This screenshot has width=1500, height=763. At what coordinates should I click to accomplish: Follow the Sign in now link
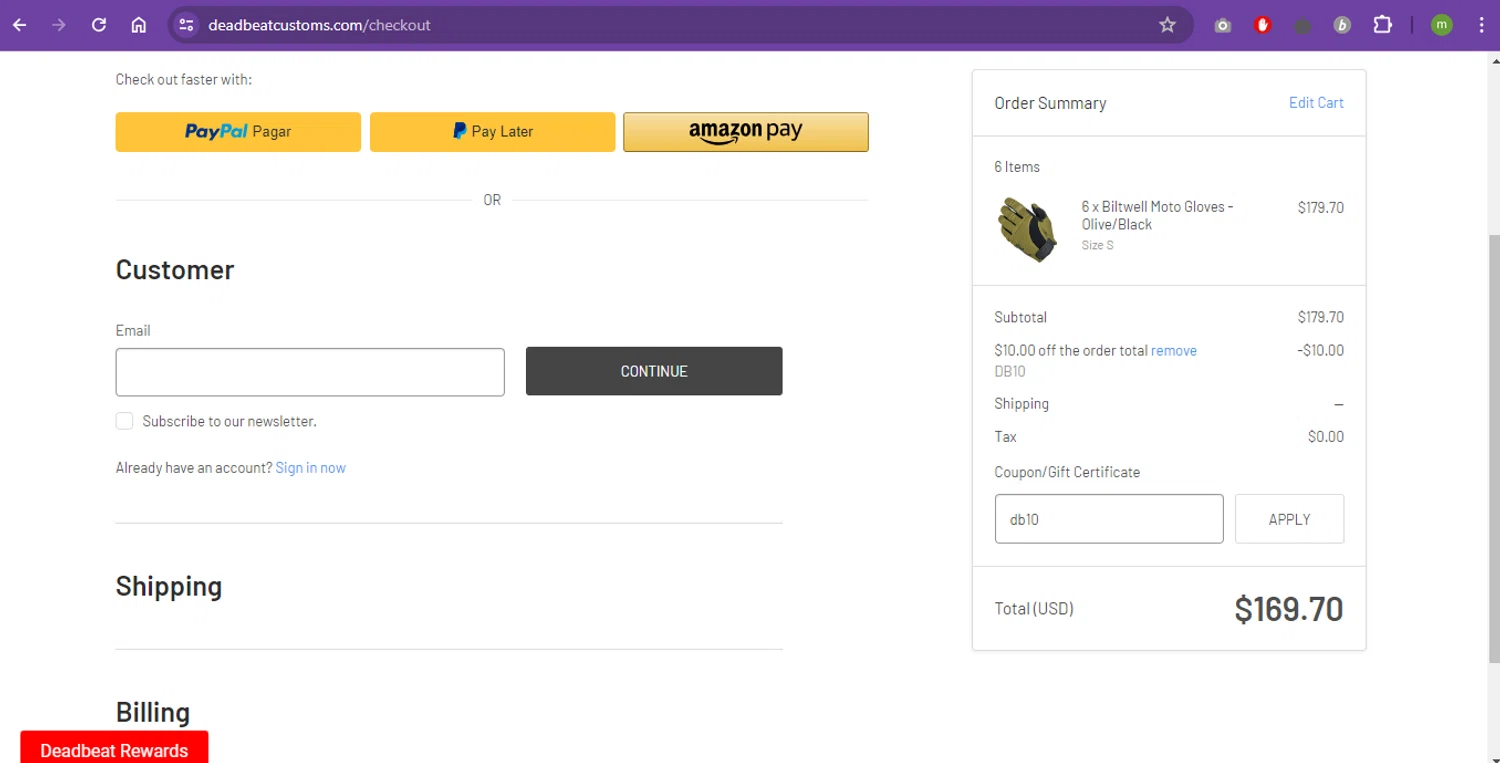tap(311, 468)
